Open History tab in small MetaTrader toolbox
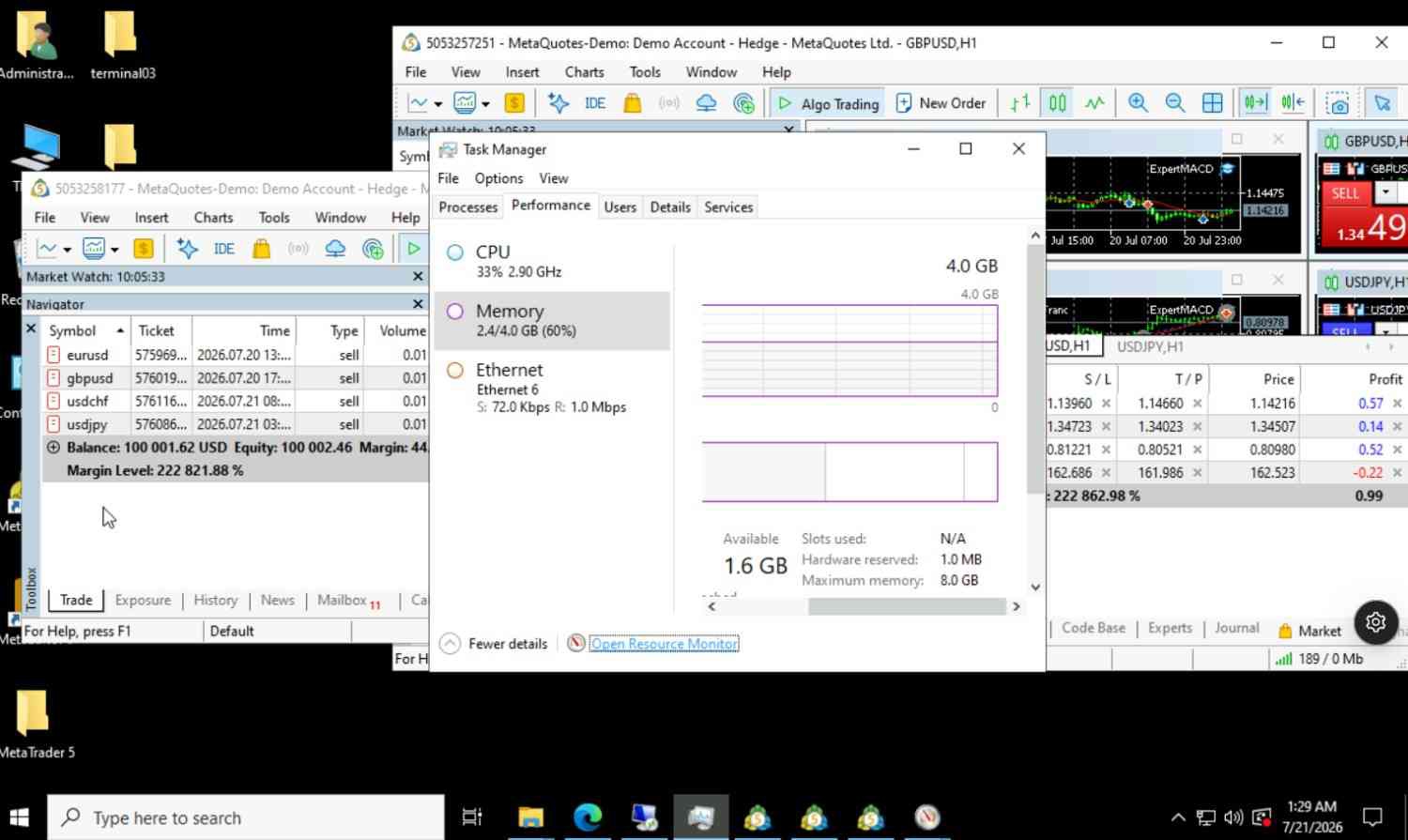This screenshot has width=1408, height=840. [x=215, y=601]
